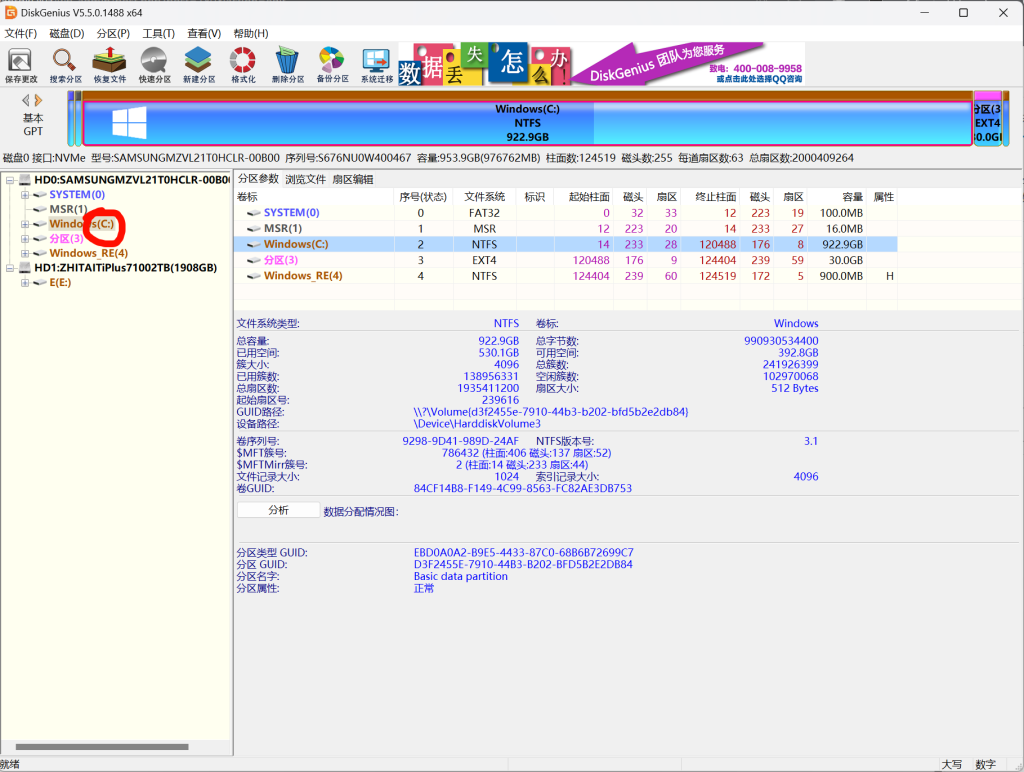The width and height of the screenshot is (1024, 772).
Task: Select the Windows(C:) row in partition table
Action: [x=566, y=244]
